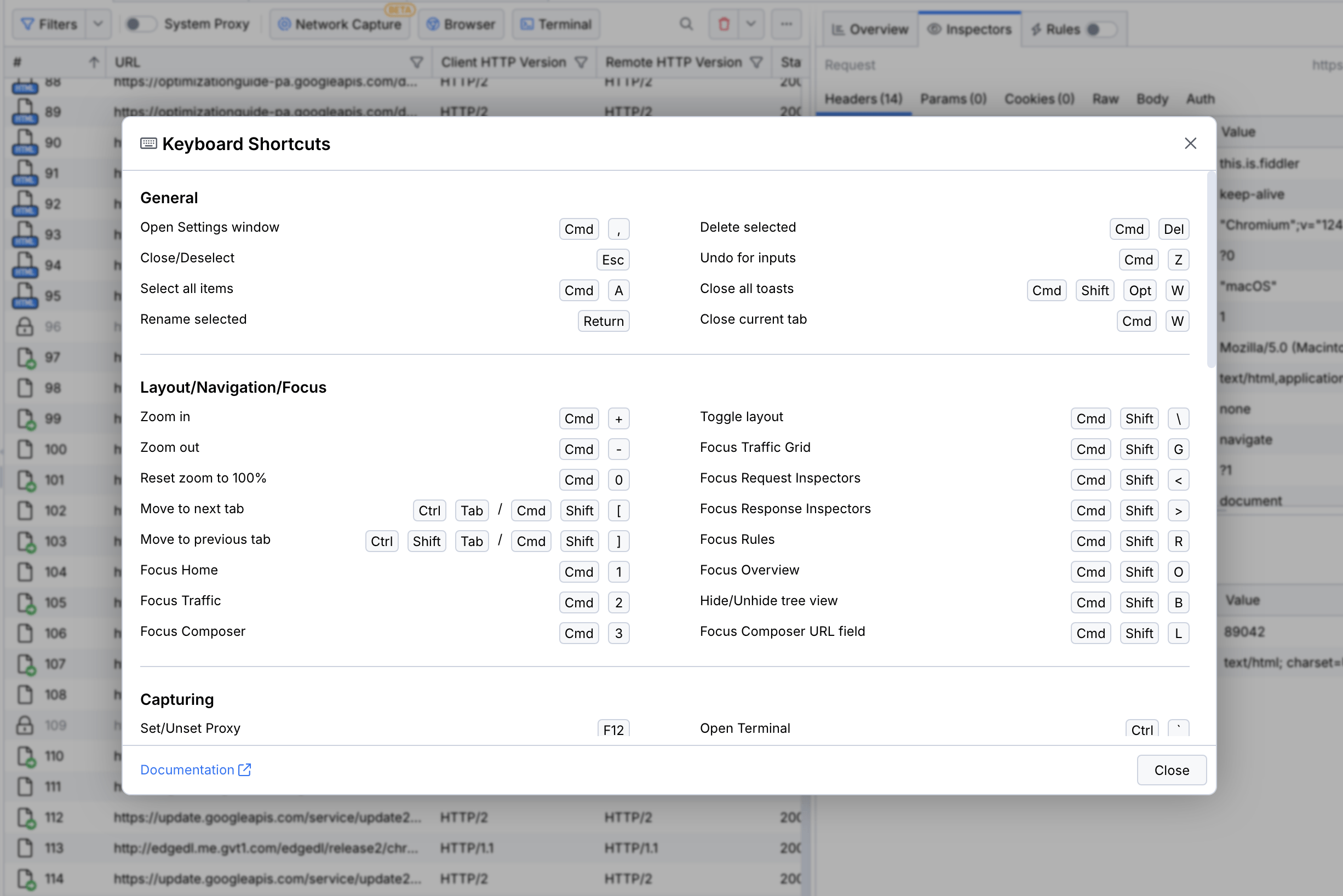1343x896 pixels.
Task: Select the Auth request tab
Action: [x=1200, y=99]
